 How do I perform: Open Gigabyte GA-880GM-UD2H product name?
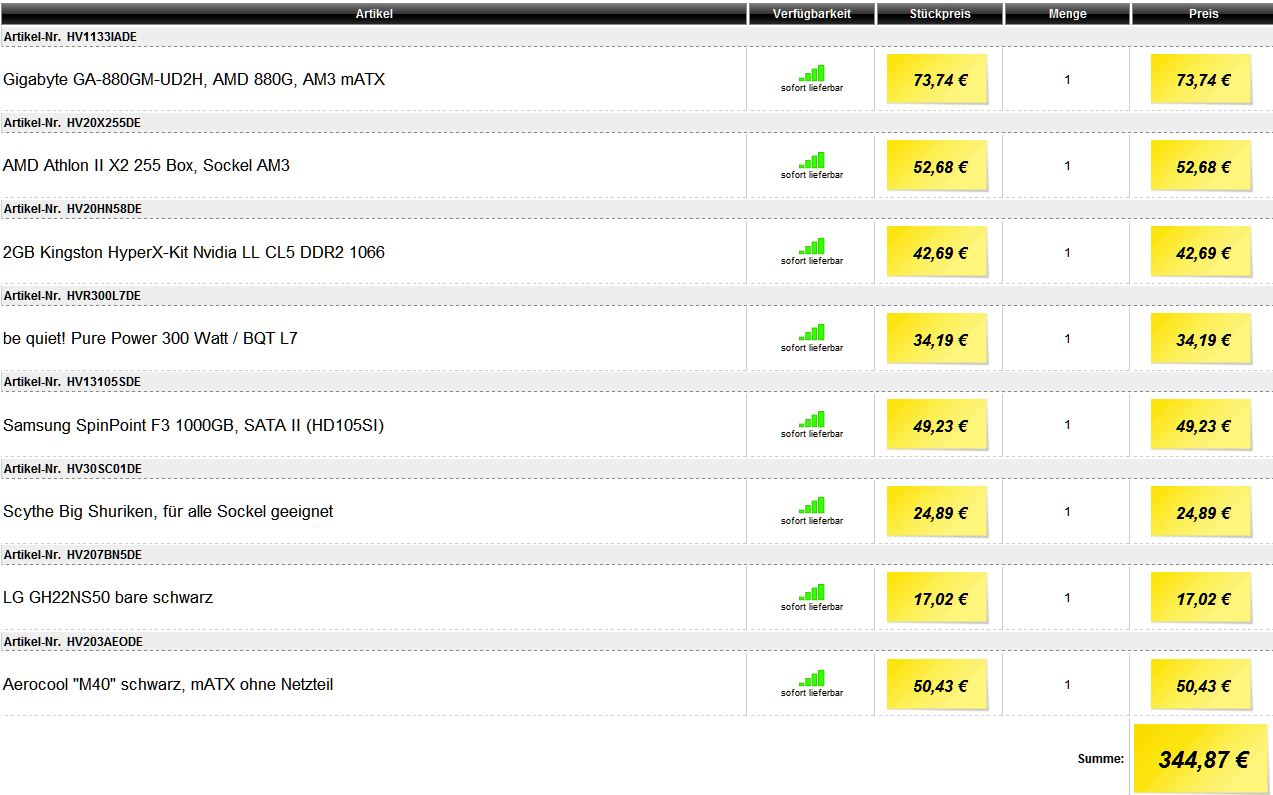coord(194,79)
